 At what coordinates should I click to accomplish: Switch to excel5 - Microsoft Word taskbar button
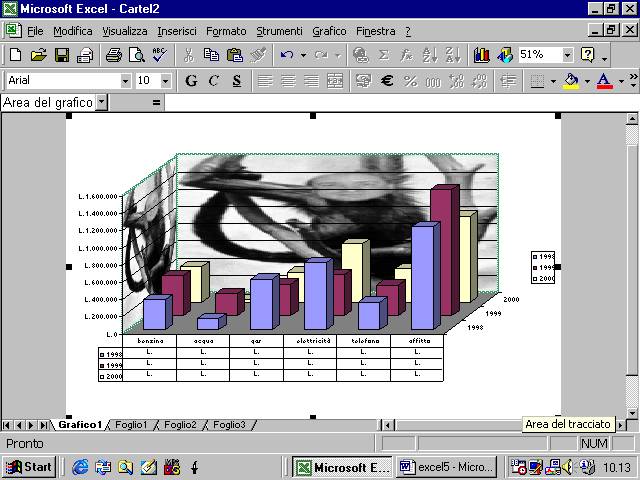[447, 466]
